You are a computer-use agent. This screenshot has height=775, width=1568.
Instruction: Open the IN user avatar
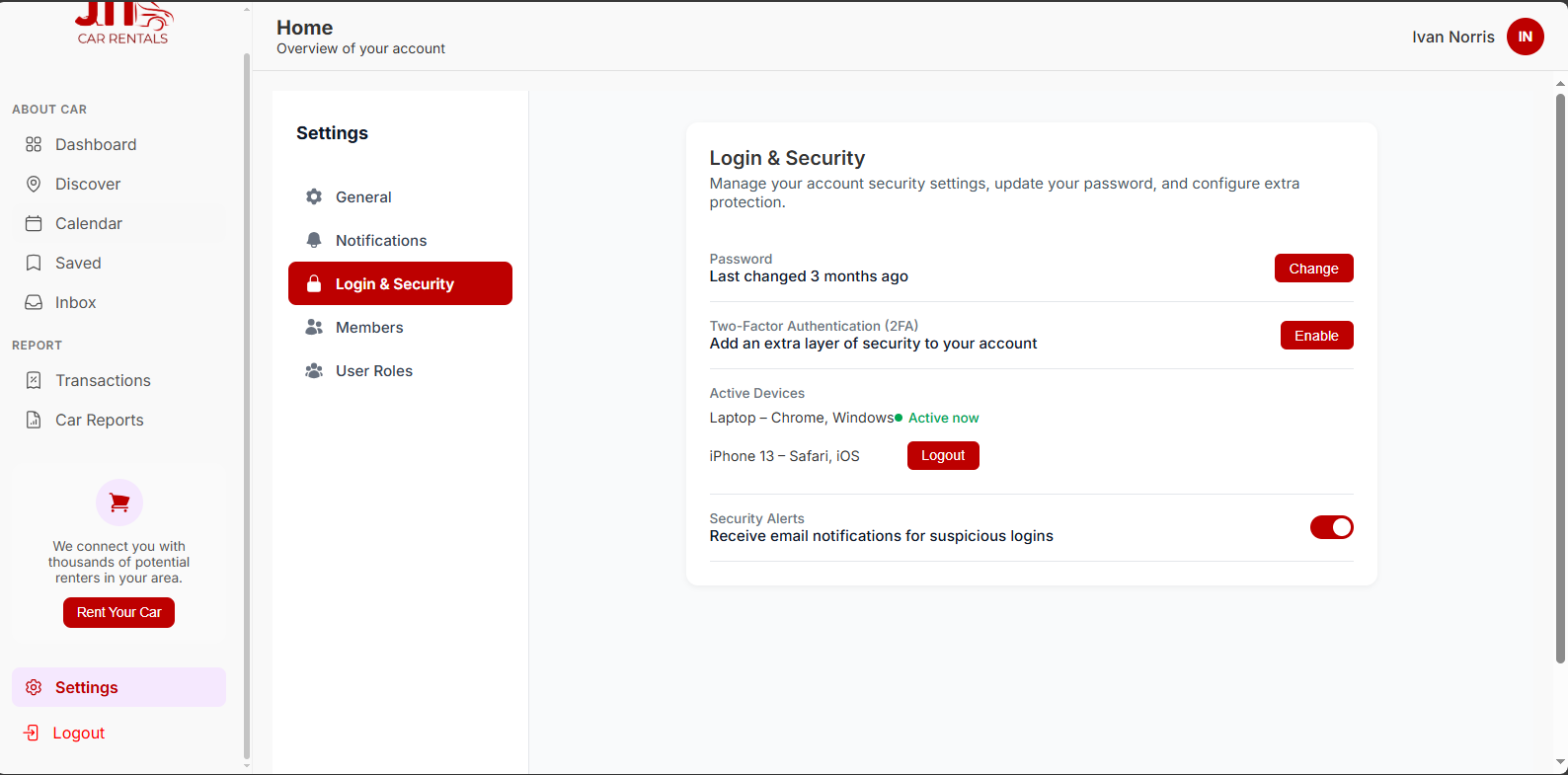[x=1526, y=37]
